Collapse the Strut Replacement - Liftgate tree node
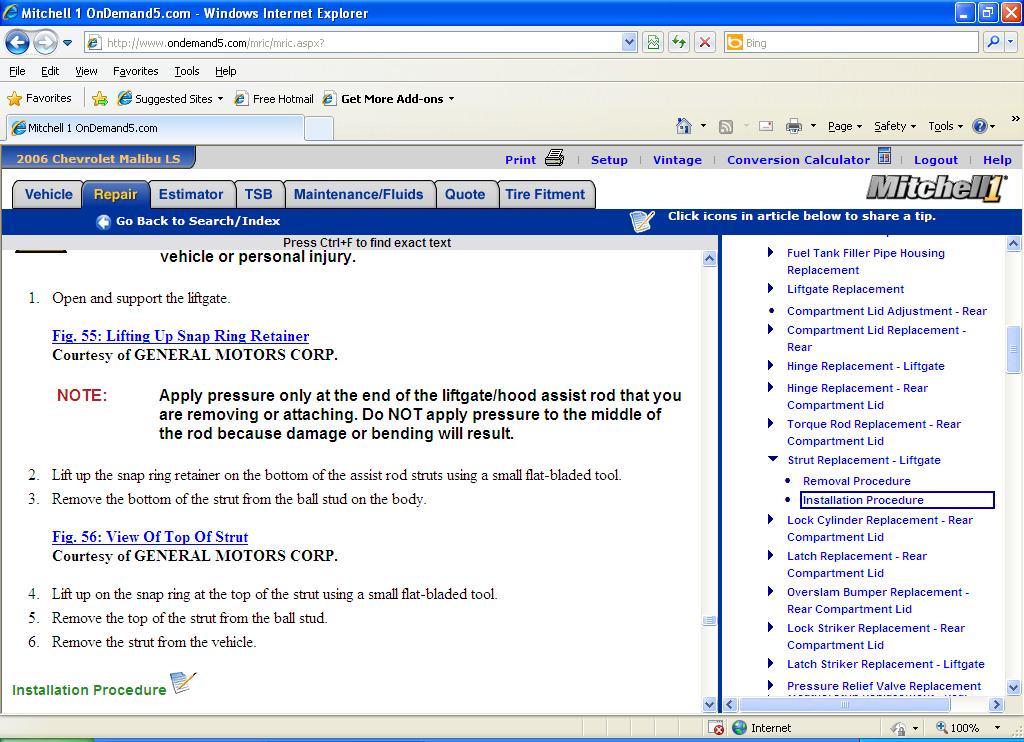1024x742 pixels. tap(773, 459)
